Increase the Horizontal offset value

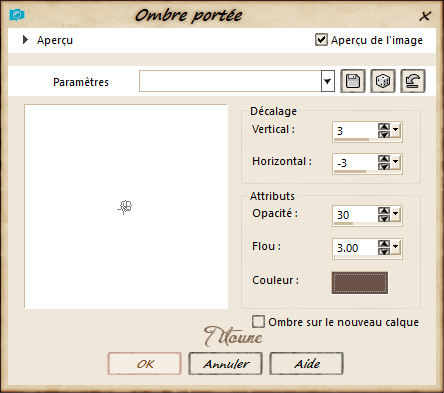pos(384,159)
